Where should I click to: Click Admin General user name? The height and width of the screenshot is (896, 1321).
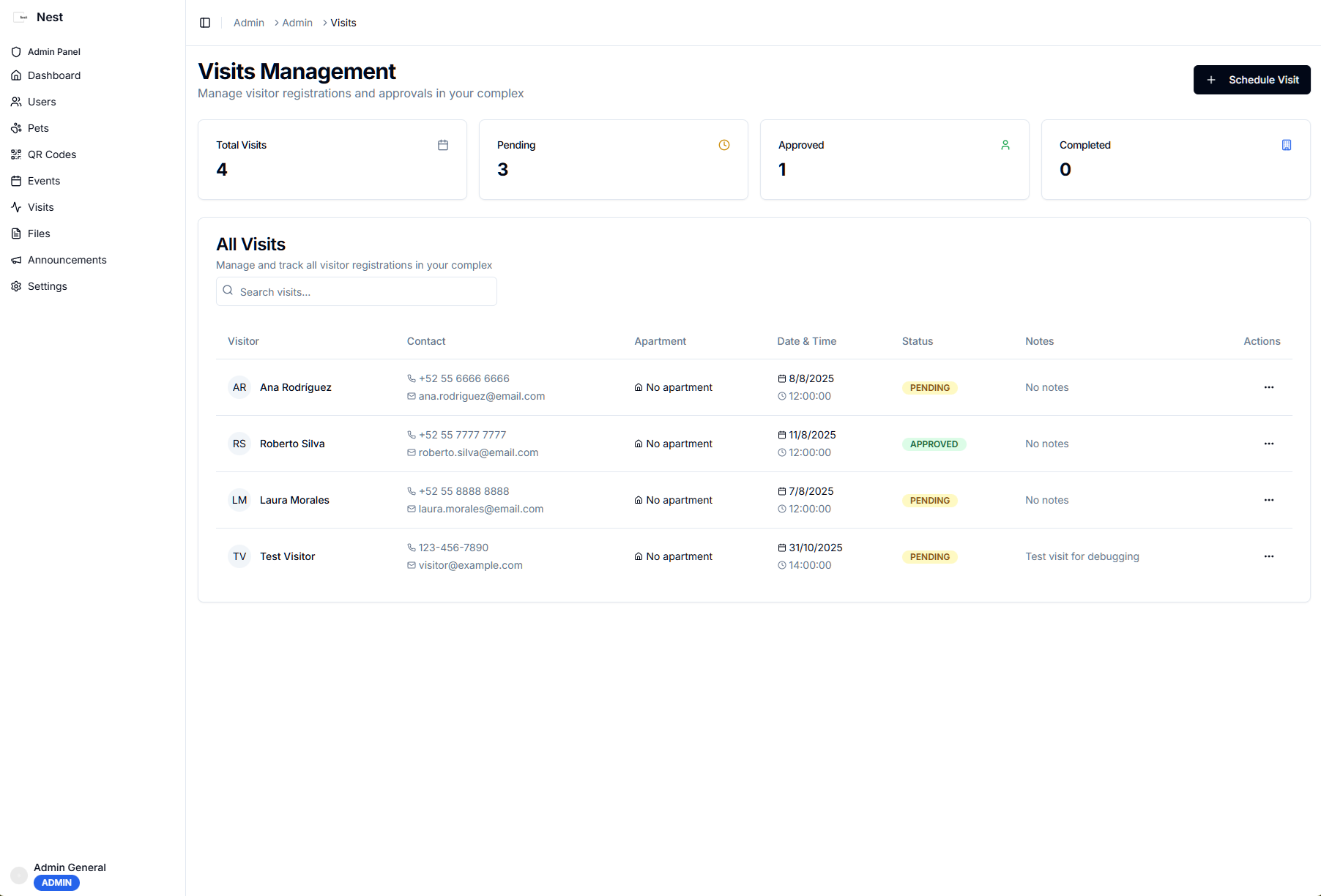point(70,867)
